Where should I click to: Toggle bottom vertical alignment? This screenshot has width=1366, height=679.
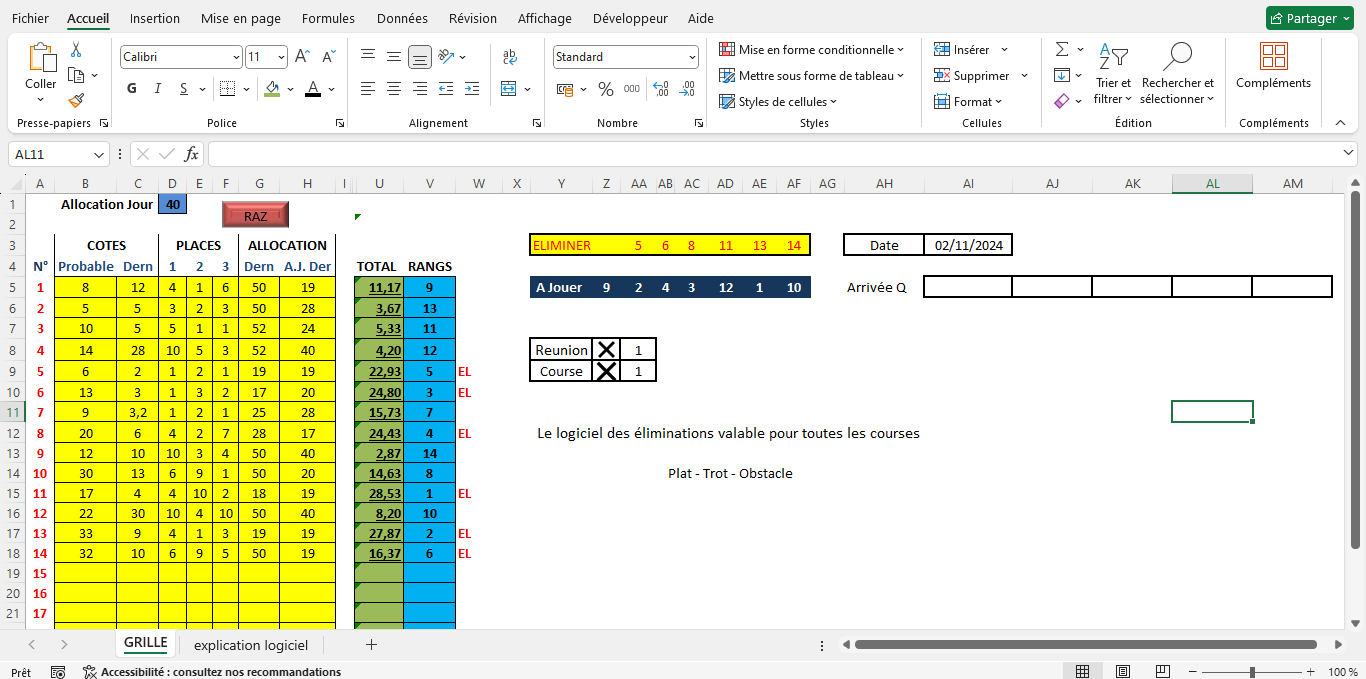point(420,56)
